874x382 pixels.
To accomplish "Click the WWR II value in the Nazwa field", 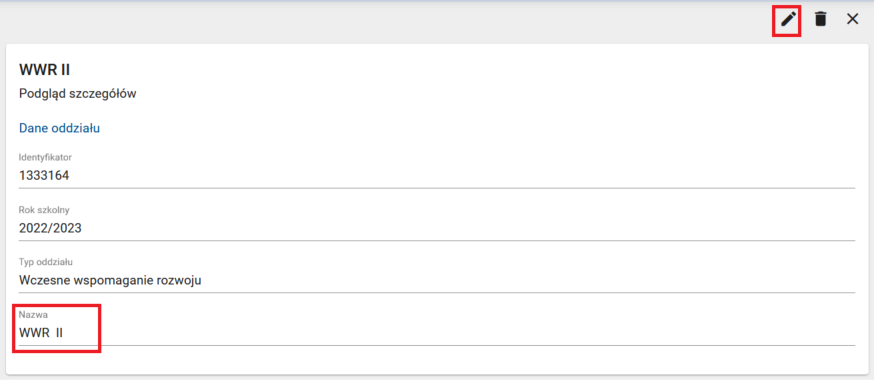I will click(x=41, y=333).
